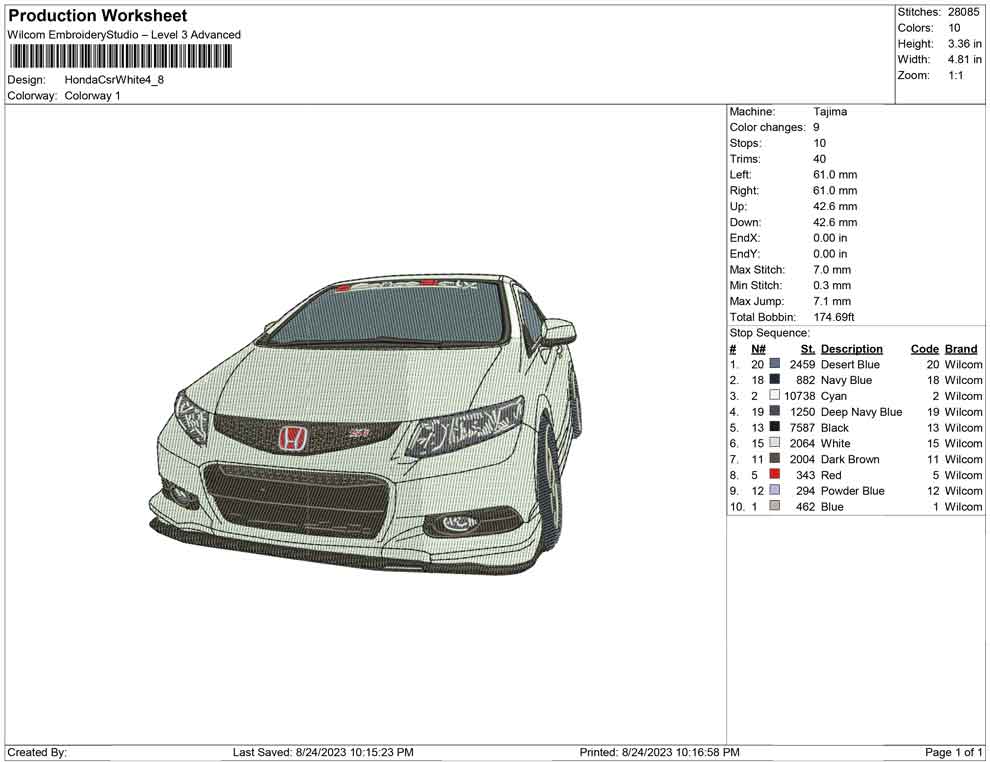Screen dimensions: 990x762
Task: Click the Color changes value 9
Action: click(816, 127)
